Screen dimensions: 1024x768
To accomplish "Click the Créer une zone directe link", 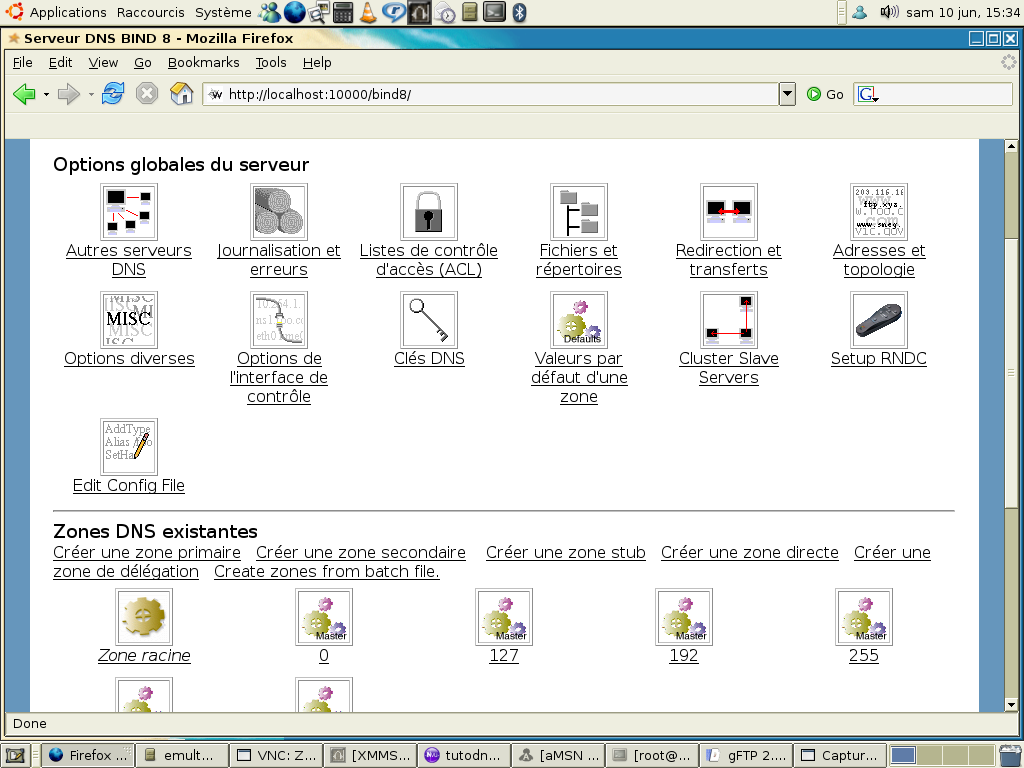I will 750,552.
